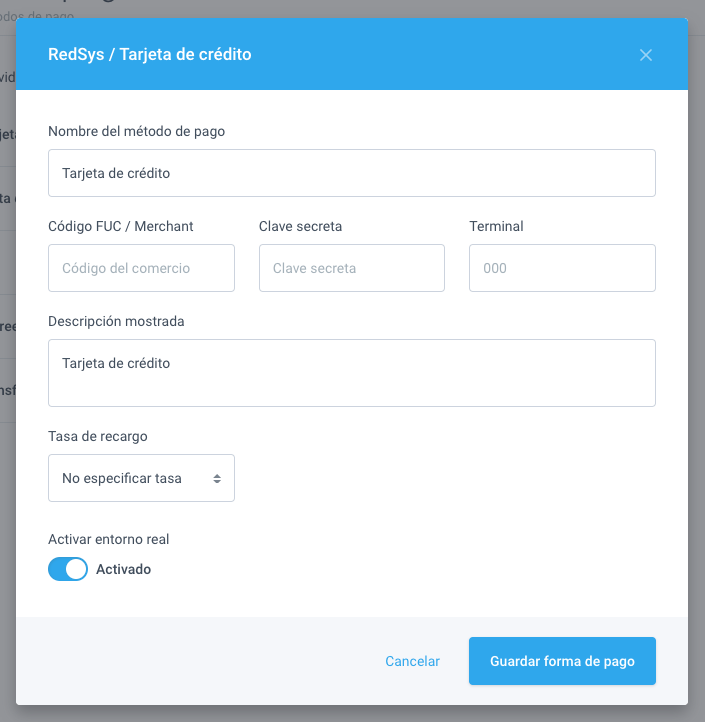This screenshot has height=722, width=705.
Task: Edit the payment method name field at top
Action: [x=352, y=173]
